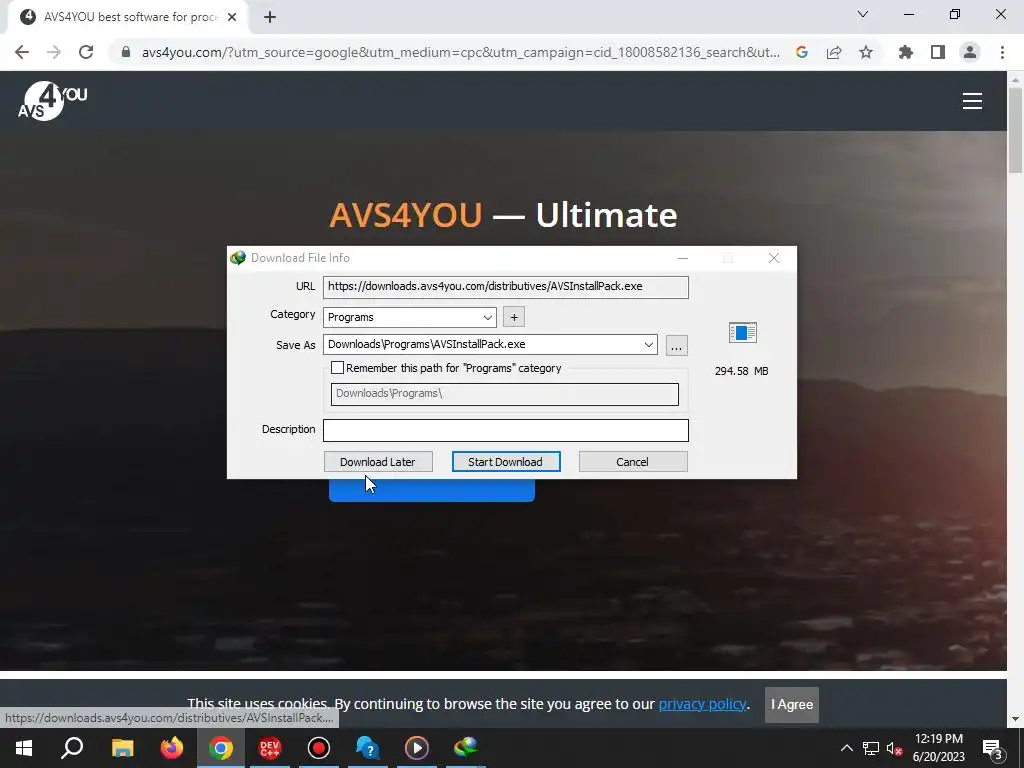Image resolution: width=1024 pixels, height=768 pixels.
Task: Bookmark this page with the star icon
Action: click(x=866, y=52)
